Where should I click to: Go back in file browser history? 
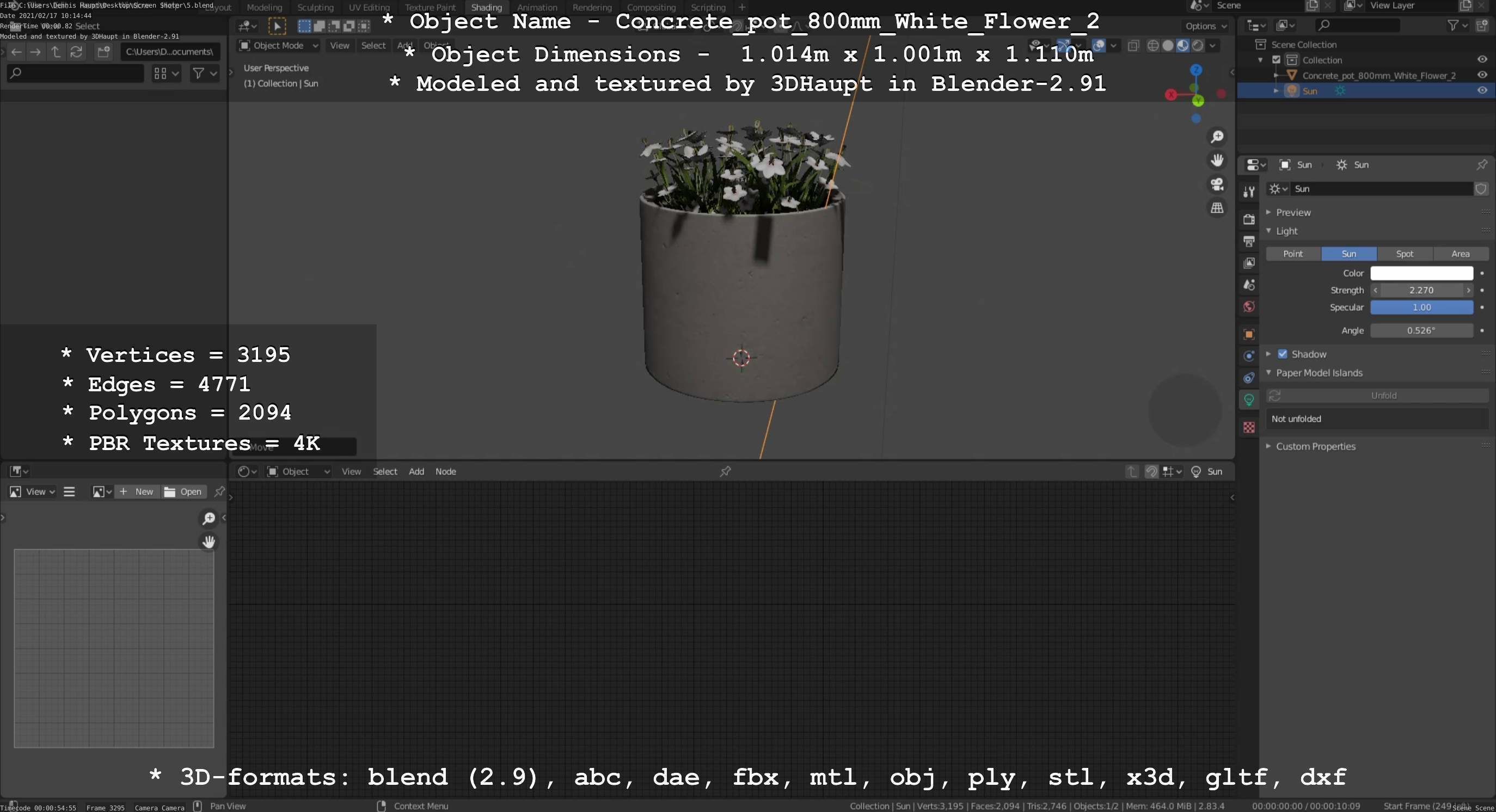pos(16,52)
